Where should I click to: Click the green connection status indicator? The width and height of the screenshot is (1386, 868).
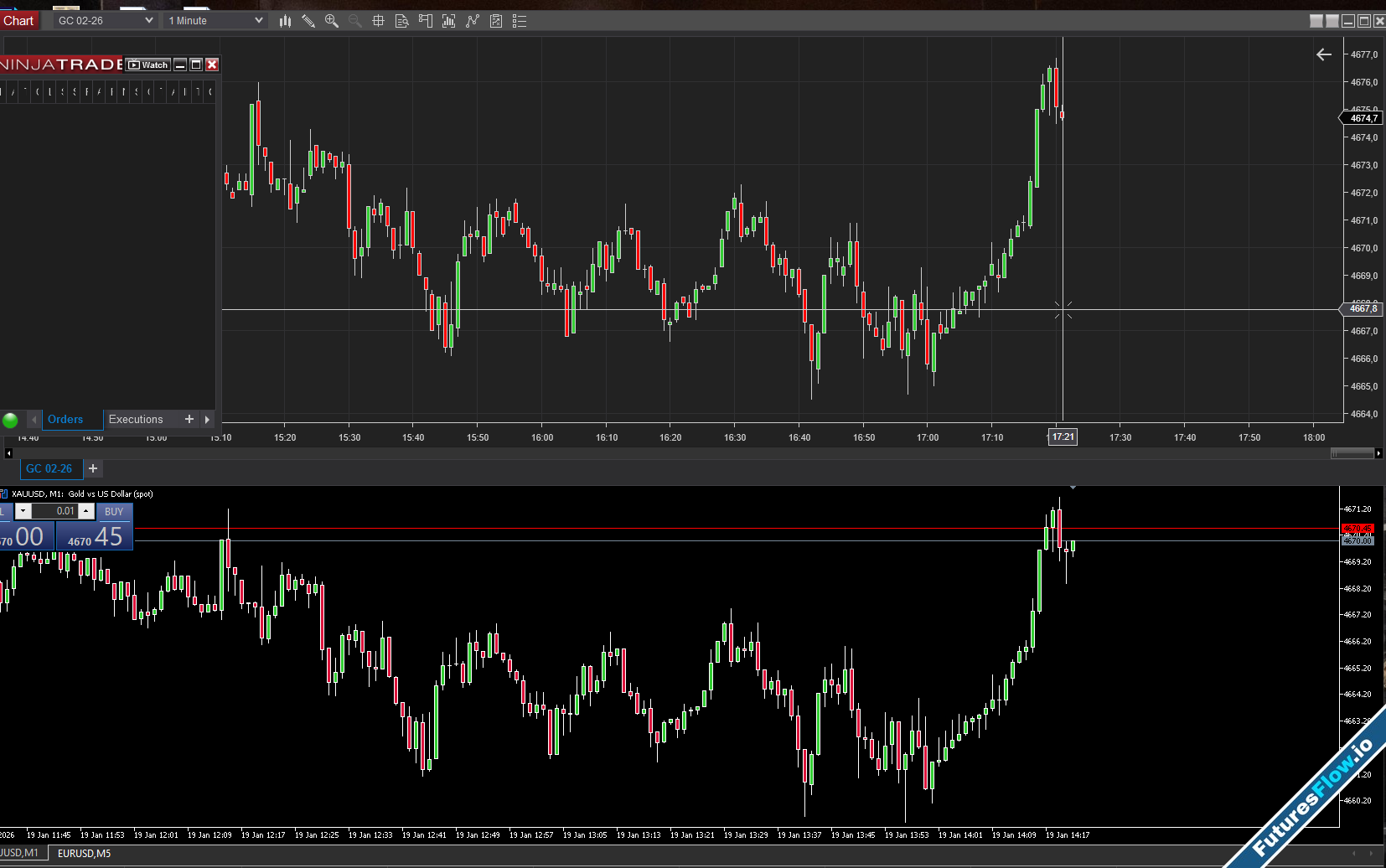point(11,420)
